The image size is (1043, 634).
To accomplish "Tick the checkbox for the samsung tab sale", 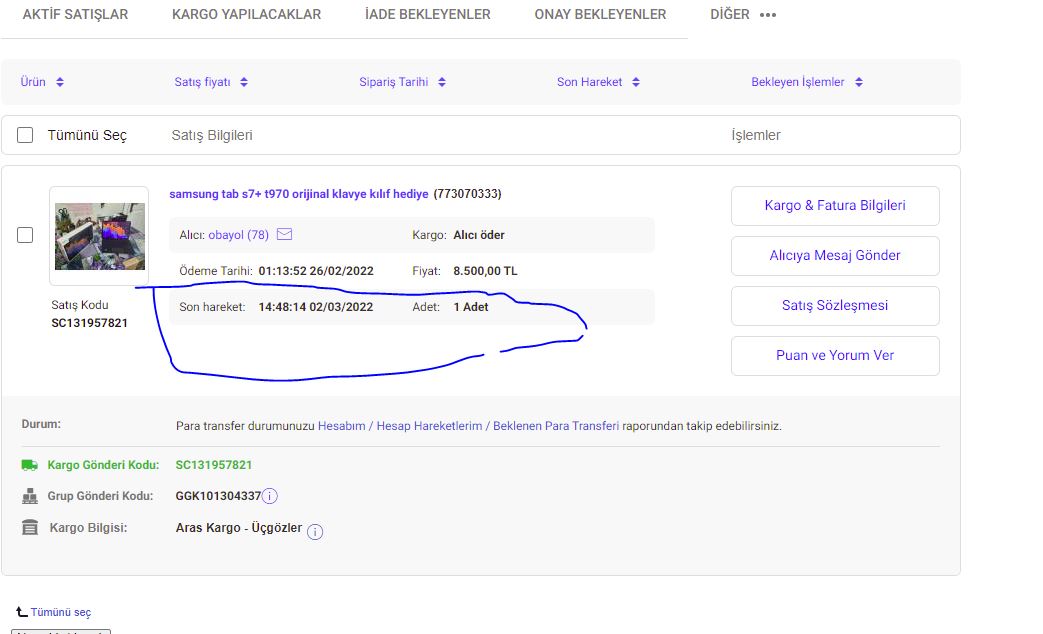I will pos(25,235).
